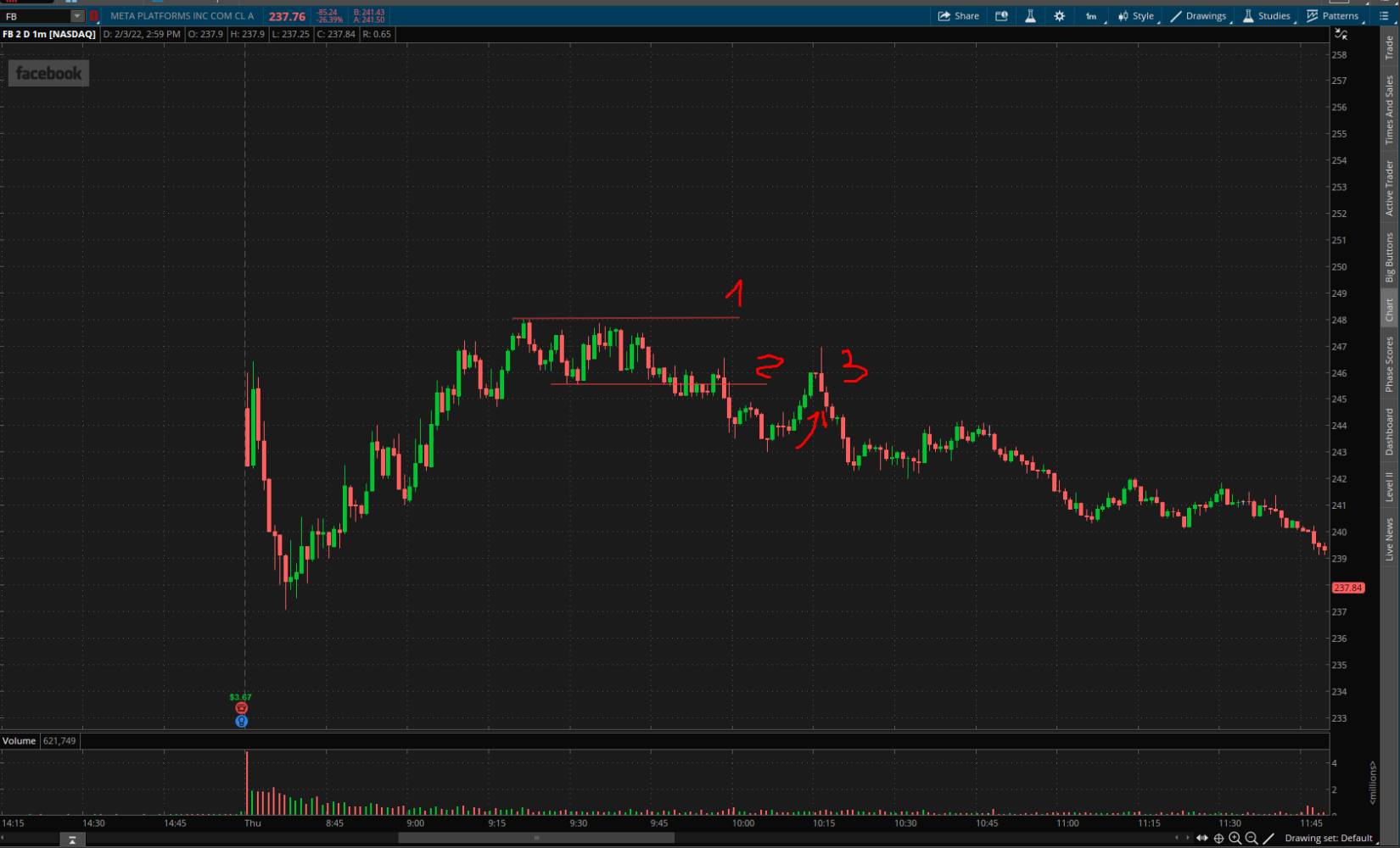
Task: Click the line drawing tool icon
Action: (1268, 838)
